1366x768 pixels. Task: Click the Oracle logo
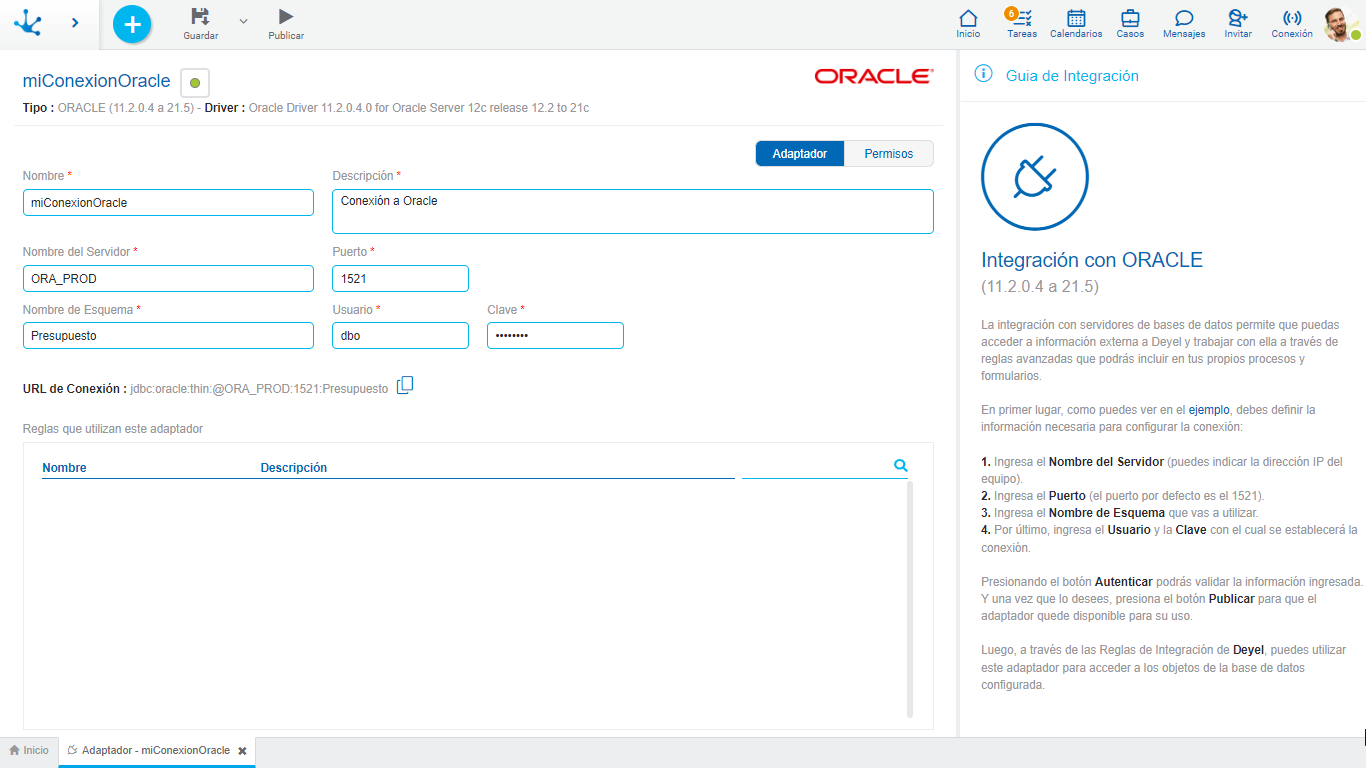coord(874,76)
